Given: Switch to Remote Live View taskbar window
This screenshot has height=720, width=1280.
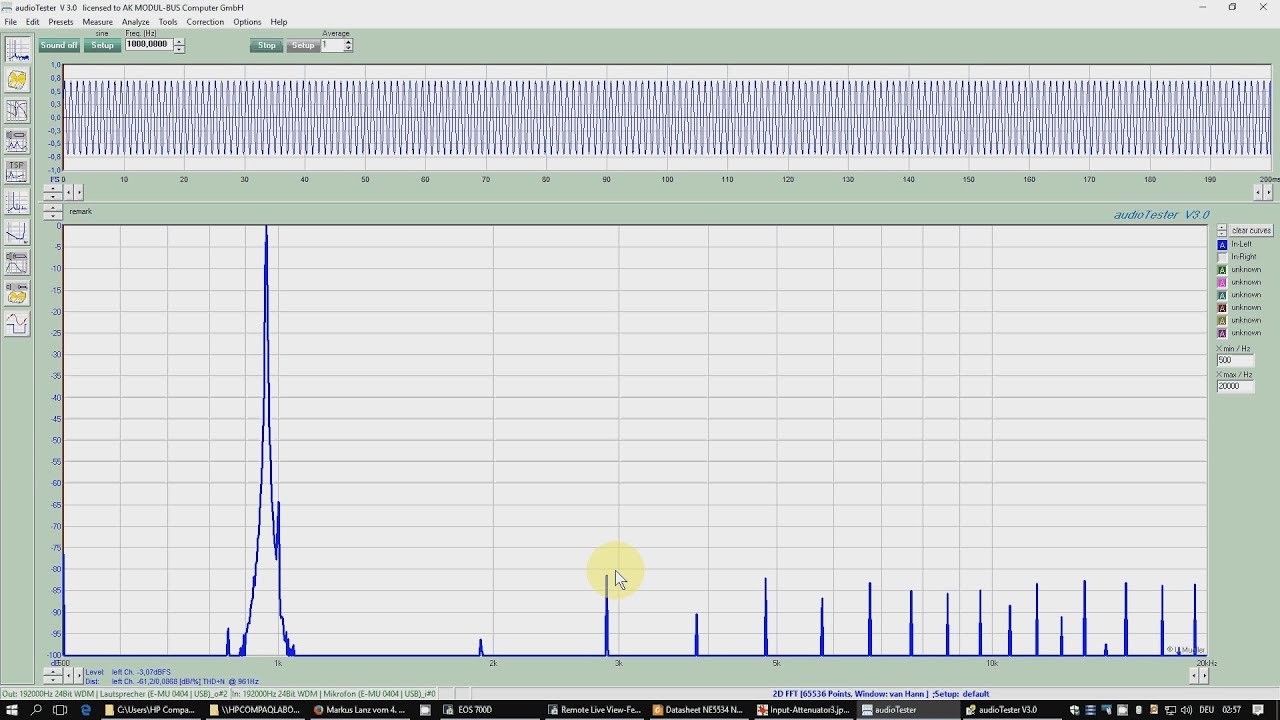Looking at the screenshot, I should tap(593, 710).
